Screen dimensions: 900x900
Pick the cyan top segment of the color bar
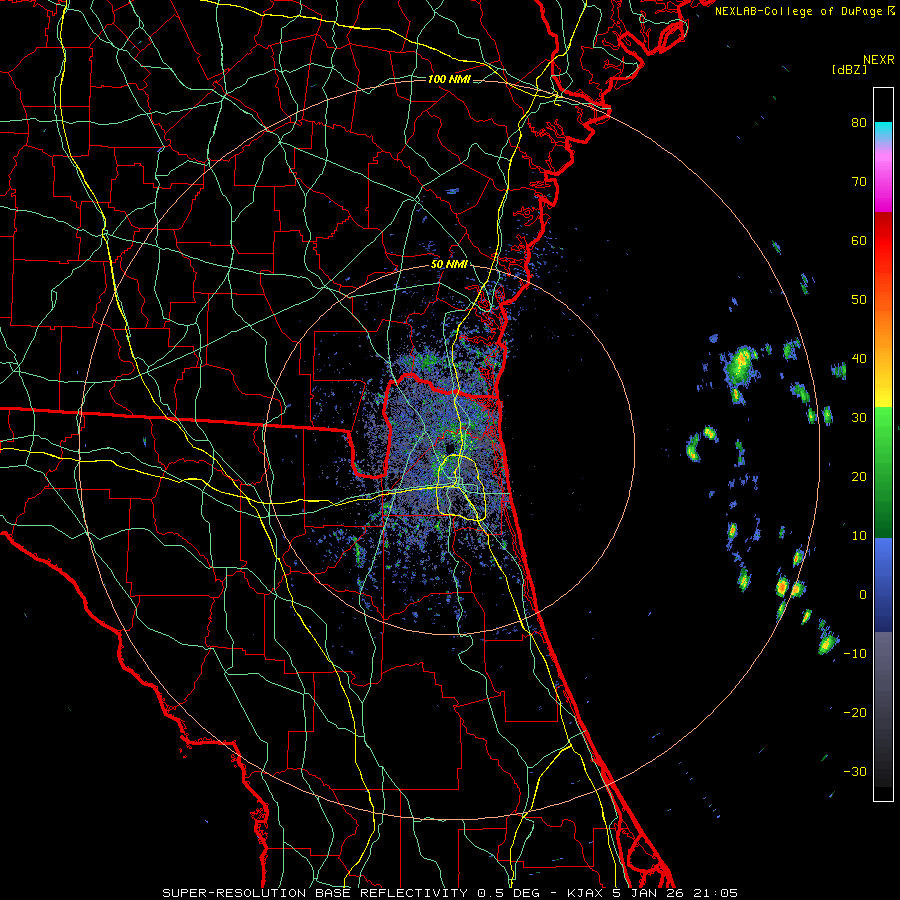(x=883, y=131)
